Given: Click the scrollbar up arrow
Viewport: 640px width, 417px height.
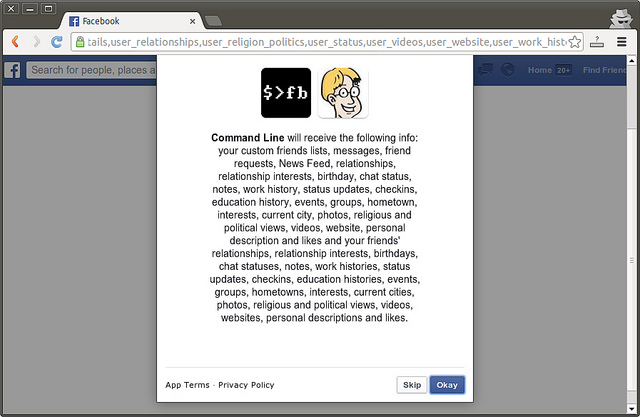Looking at the screenshot, I should click(631, 61).
